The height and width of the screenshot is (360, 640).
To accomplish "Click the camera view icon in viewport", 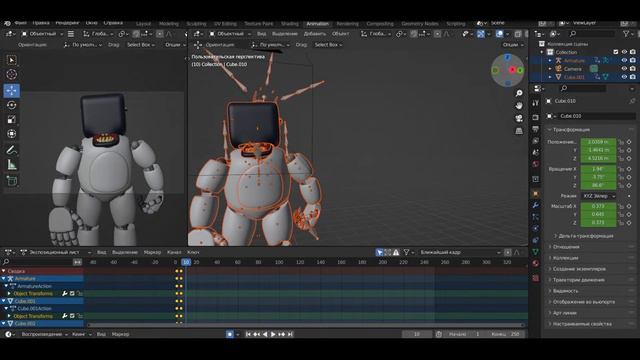I will coord(519,118).
